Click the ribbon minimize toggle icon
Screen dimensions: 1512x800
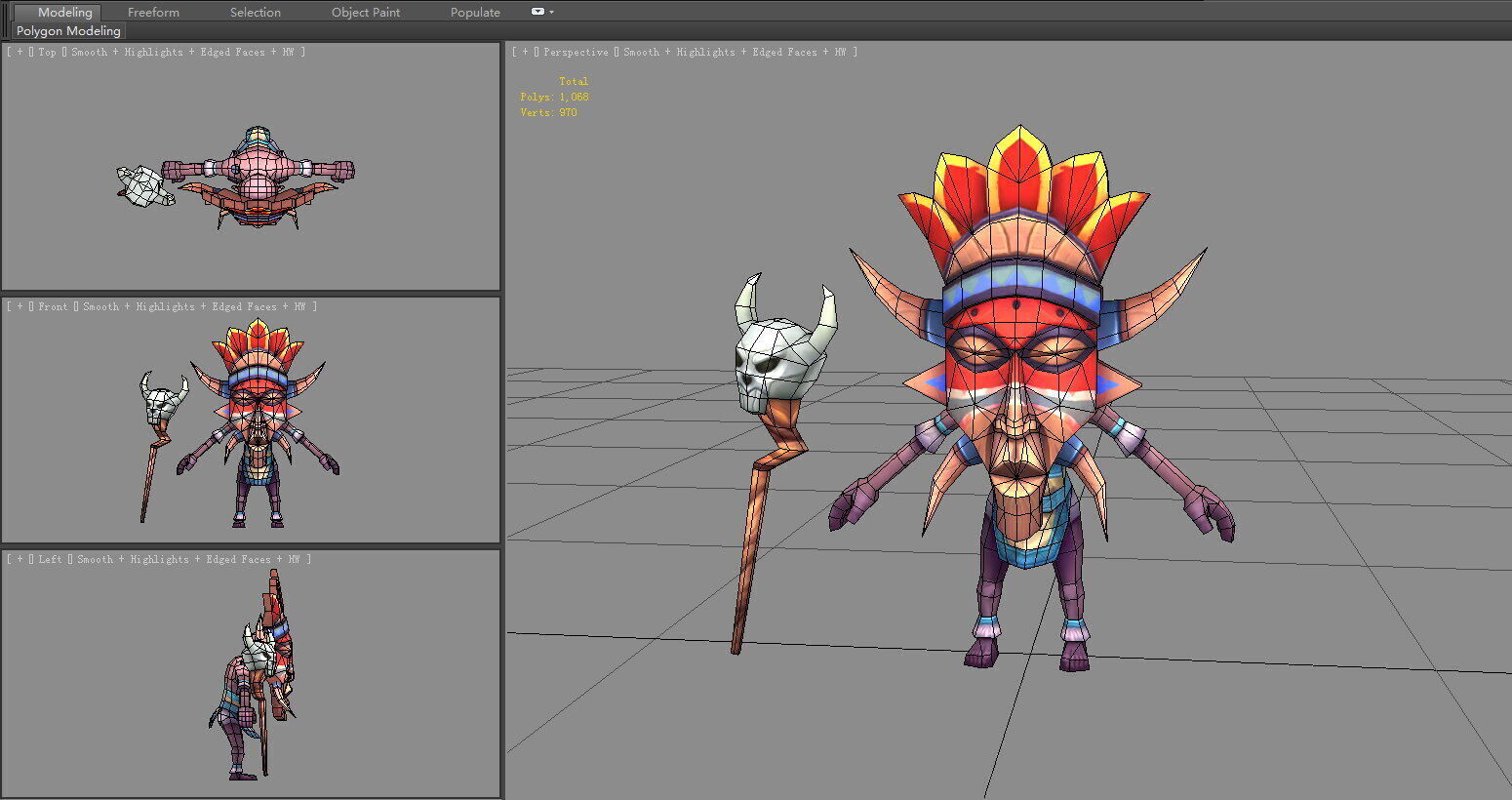(537, 12)
